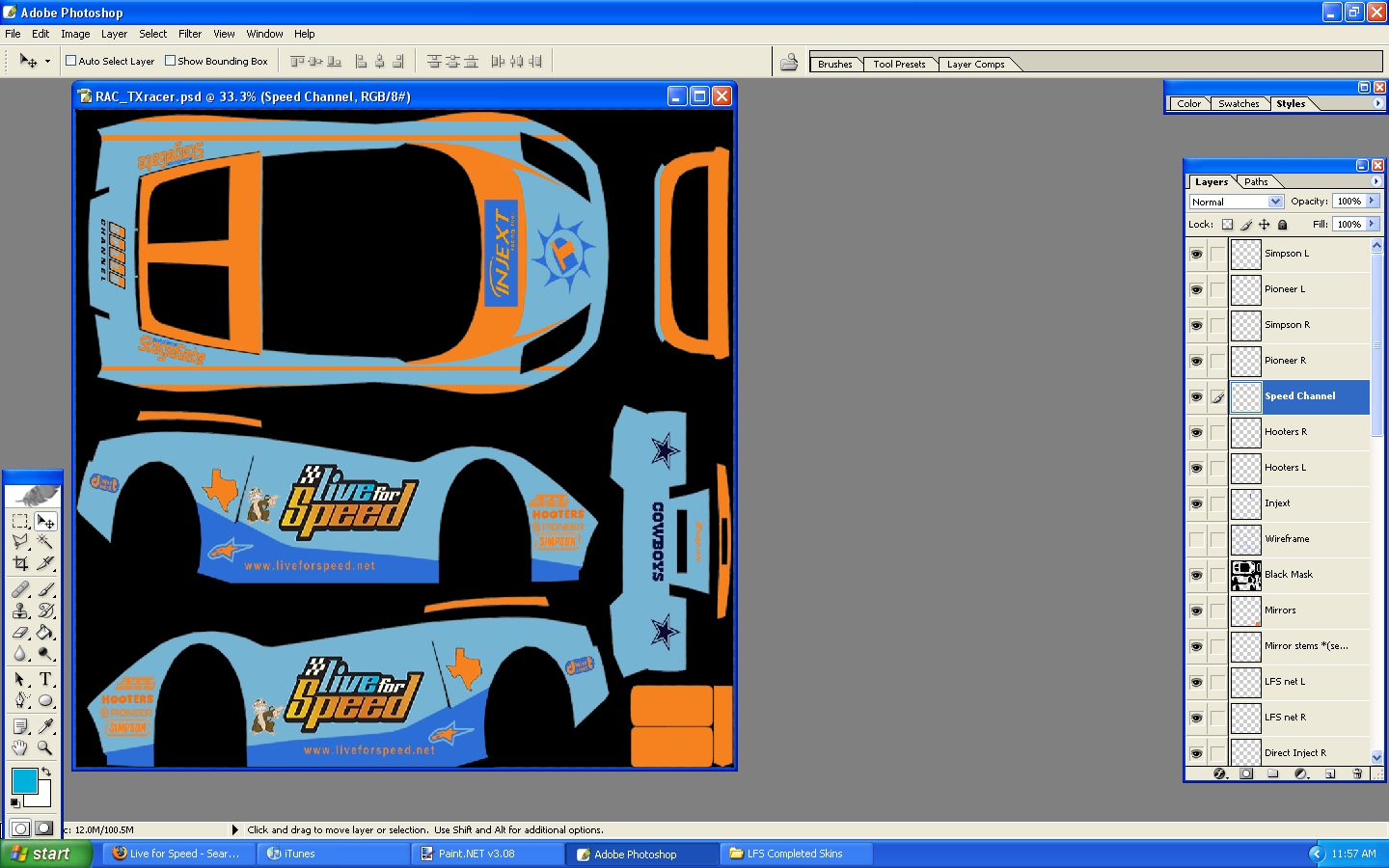This screenshot has height=868, width=1389.
Task: Open the Layers panel options menu
Action: [1375, 181]
